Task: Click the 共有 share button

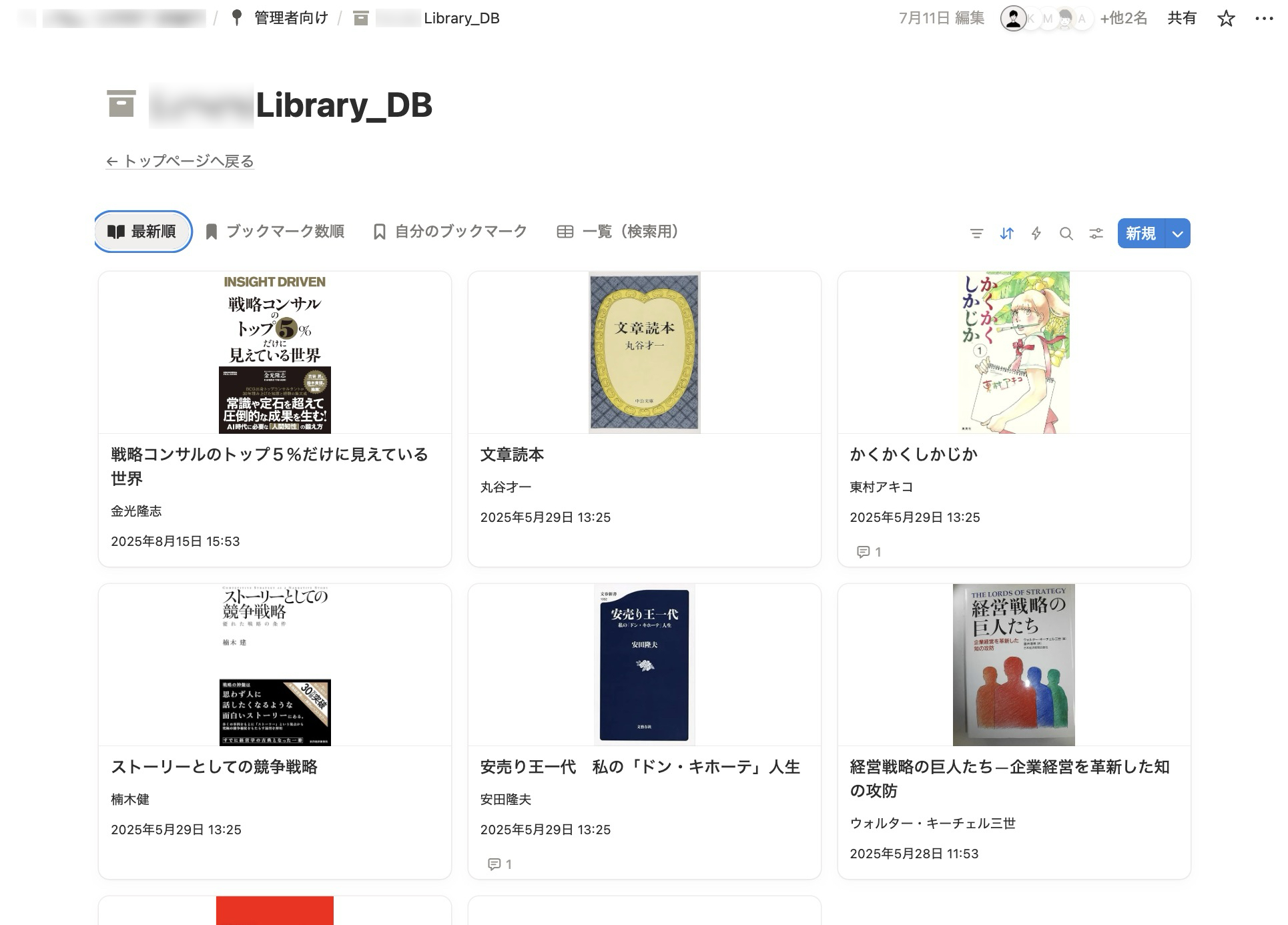Action: coord(1181,18)
